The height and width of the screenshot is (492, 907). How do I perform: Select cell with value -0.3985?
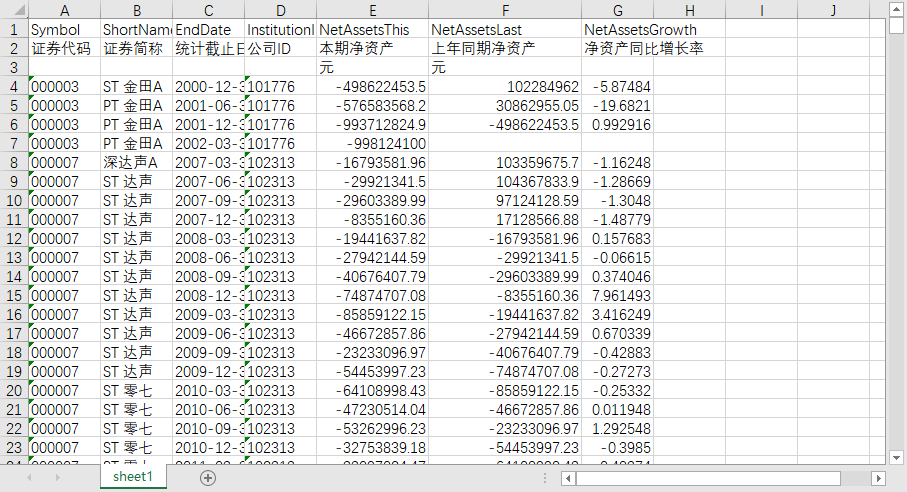618,447
